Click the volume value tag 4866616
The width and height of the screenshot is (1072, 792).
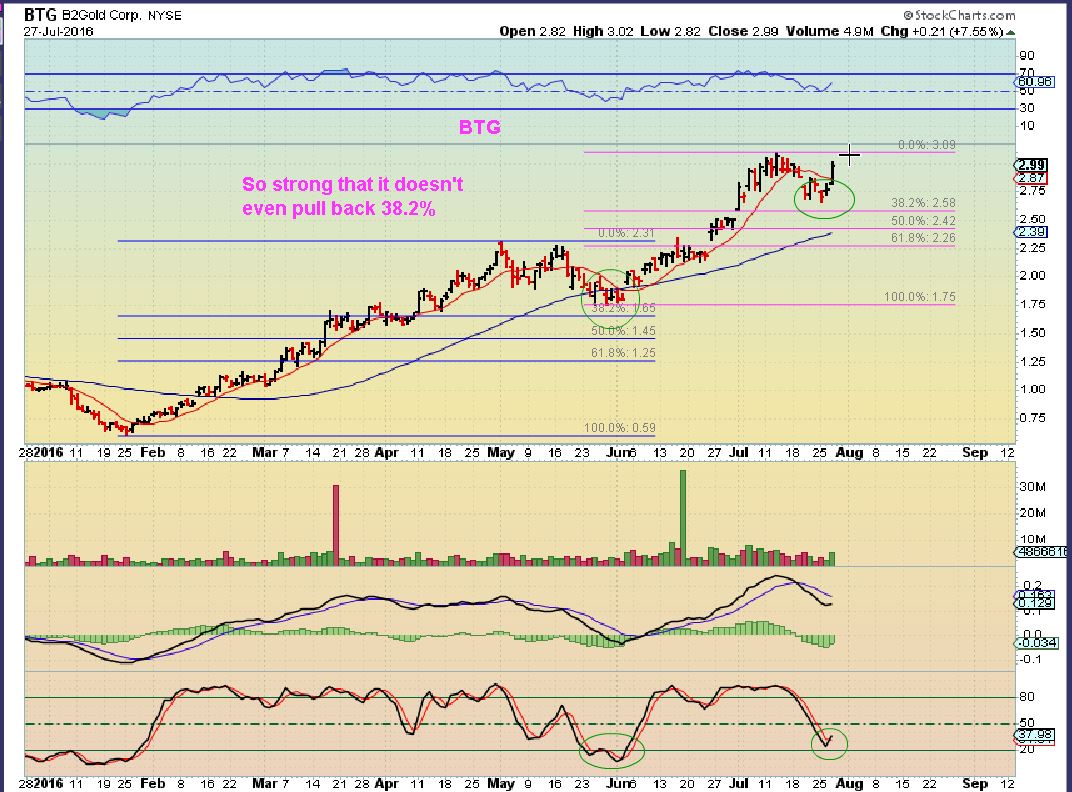(x=1041, y=551)
